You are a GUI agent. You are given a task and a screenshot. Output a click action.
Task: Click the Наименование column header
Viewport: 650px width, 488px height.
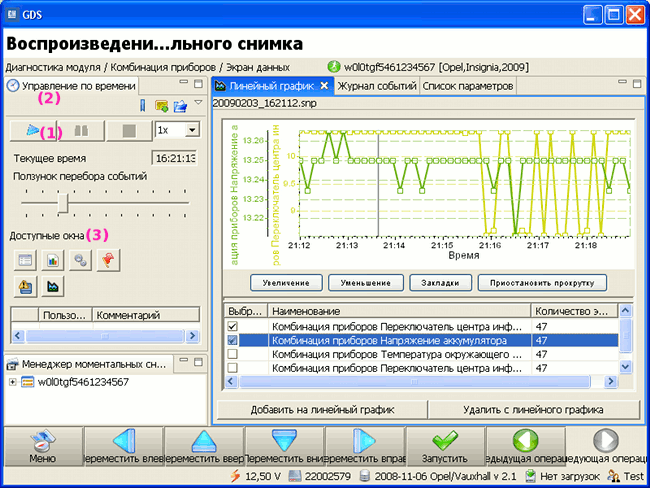(x=399, y=311)
